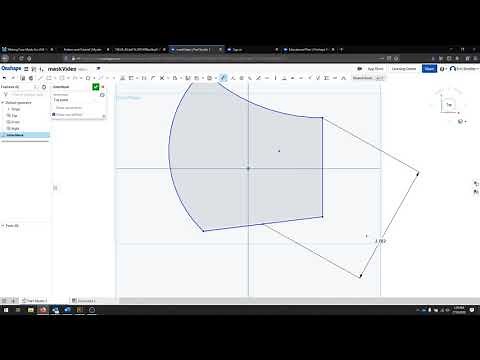Select the 3 point arc tool
Image resolution: width=480 pixels, height=360 pixels.
tap(75, 78)
